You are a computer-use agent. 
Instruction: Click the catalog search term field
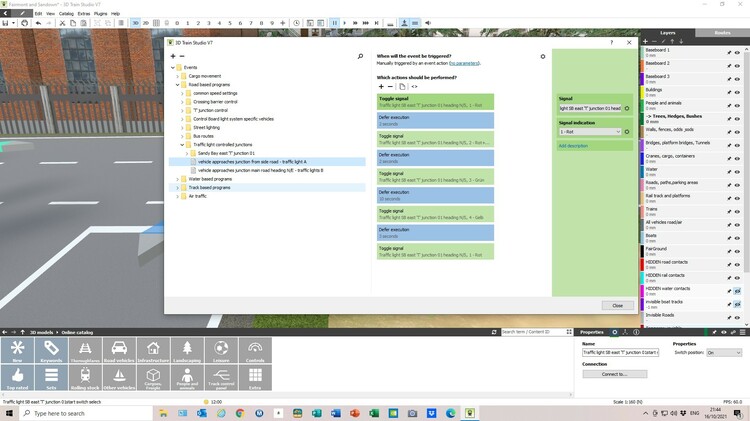pyautogui.click(x=532, y=332)
